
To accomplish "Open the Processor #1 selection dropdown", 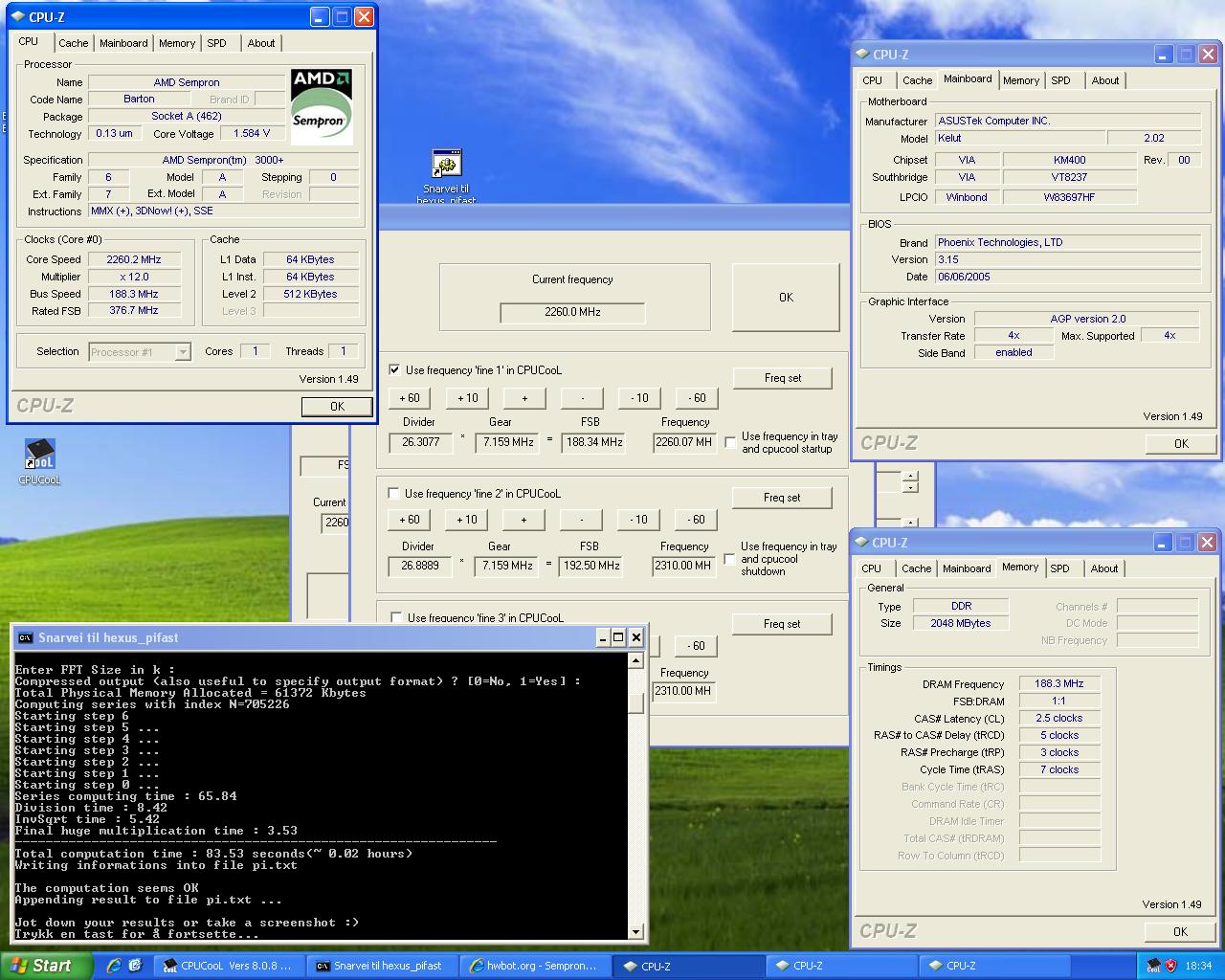I will [x=182, y=352].
